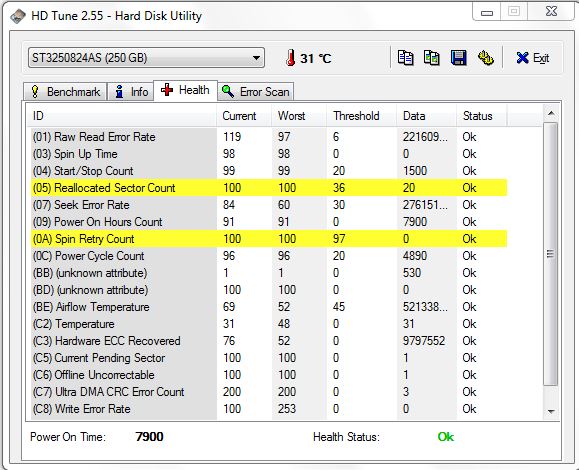The width and height of the screenshot is (579, 470).
Task: Click threshold value 97 in Spin Retry row
Action: (339, 239)
